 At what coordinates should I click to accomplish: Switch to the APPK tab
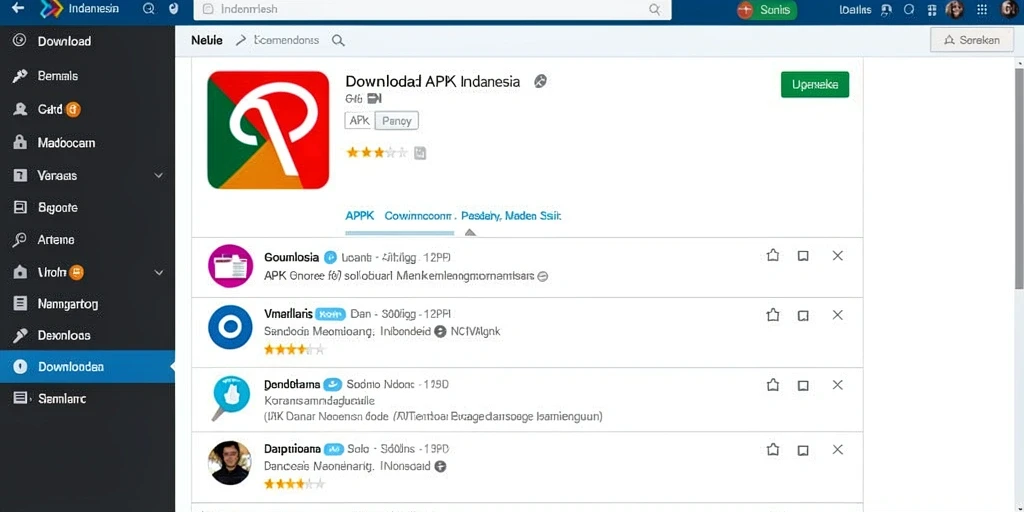(359, 216)
